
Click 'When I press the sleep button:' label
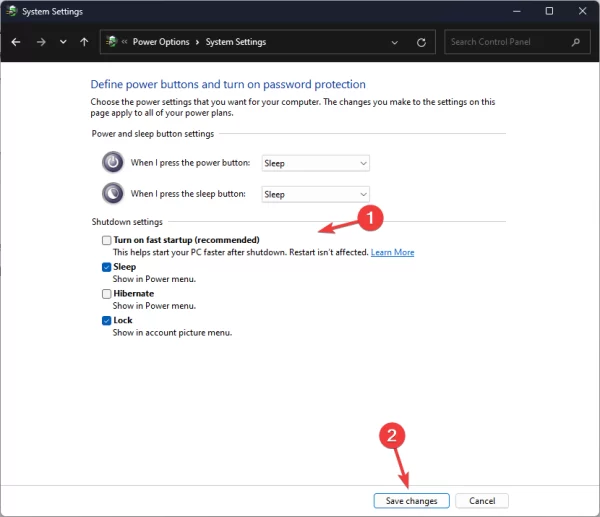click(188, 194)
